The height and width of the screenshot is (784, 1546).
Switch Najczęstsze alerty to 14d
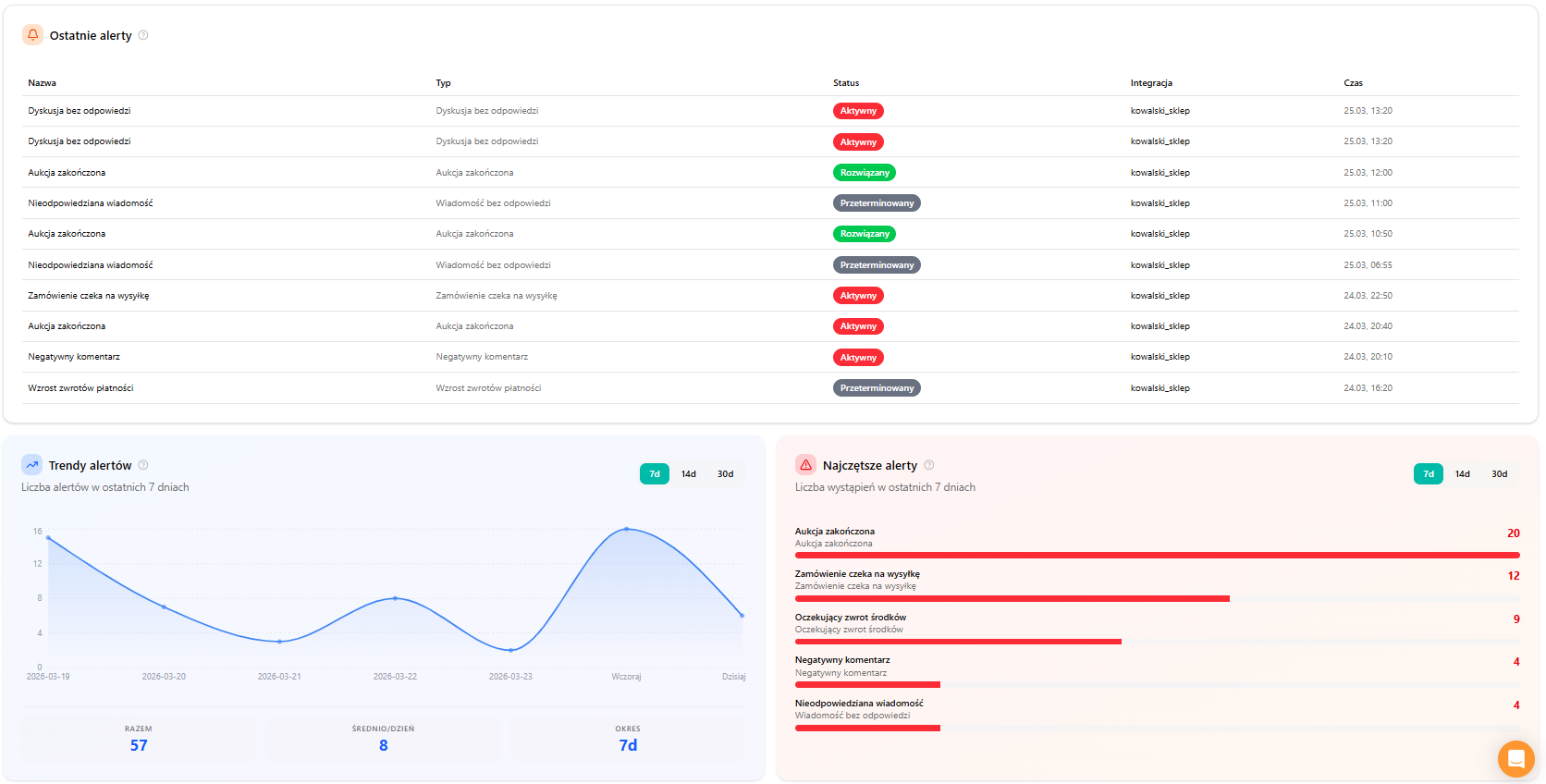(x=1463, y=474)
